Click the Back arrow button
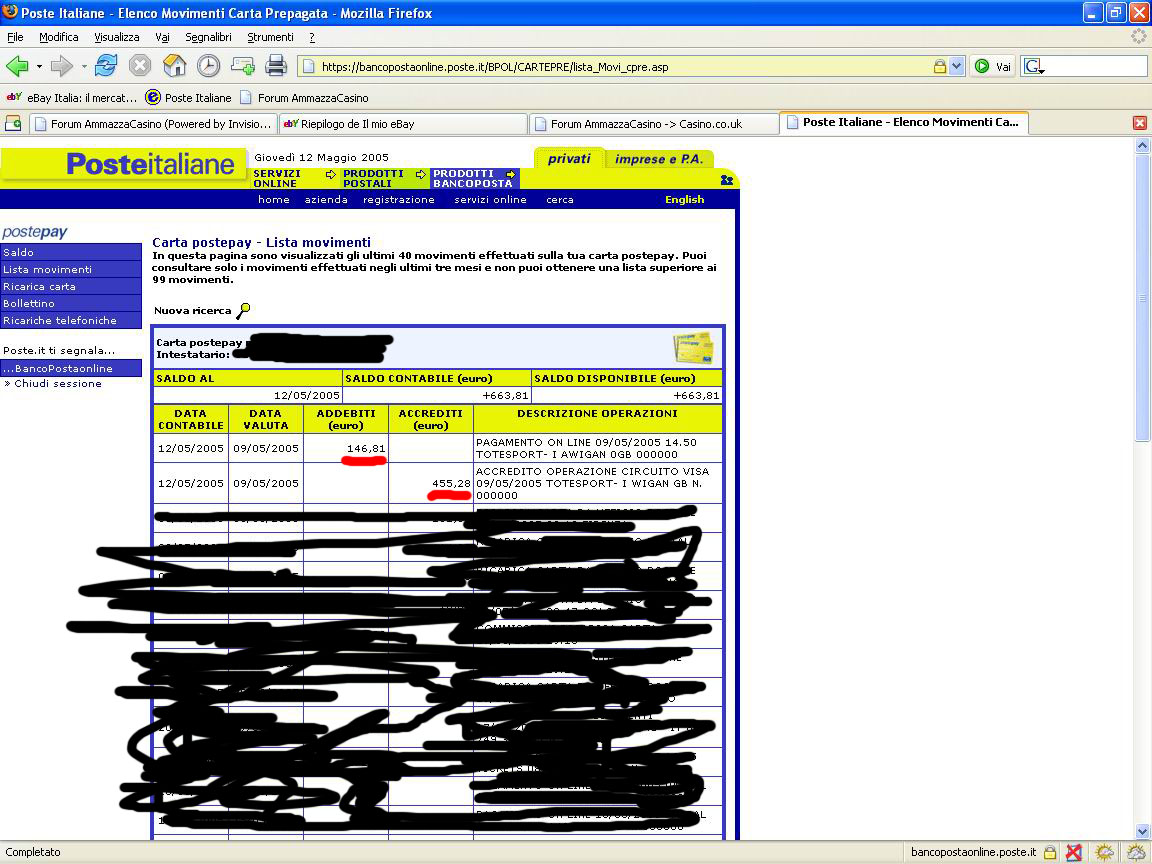 point(17,66)
